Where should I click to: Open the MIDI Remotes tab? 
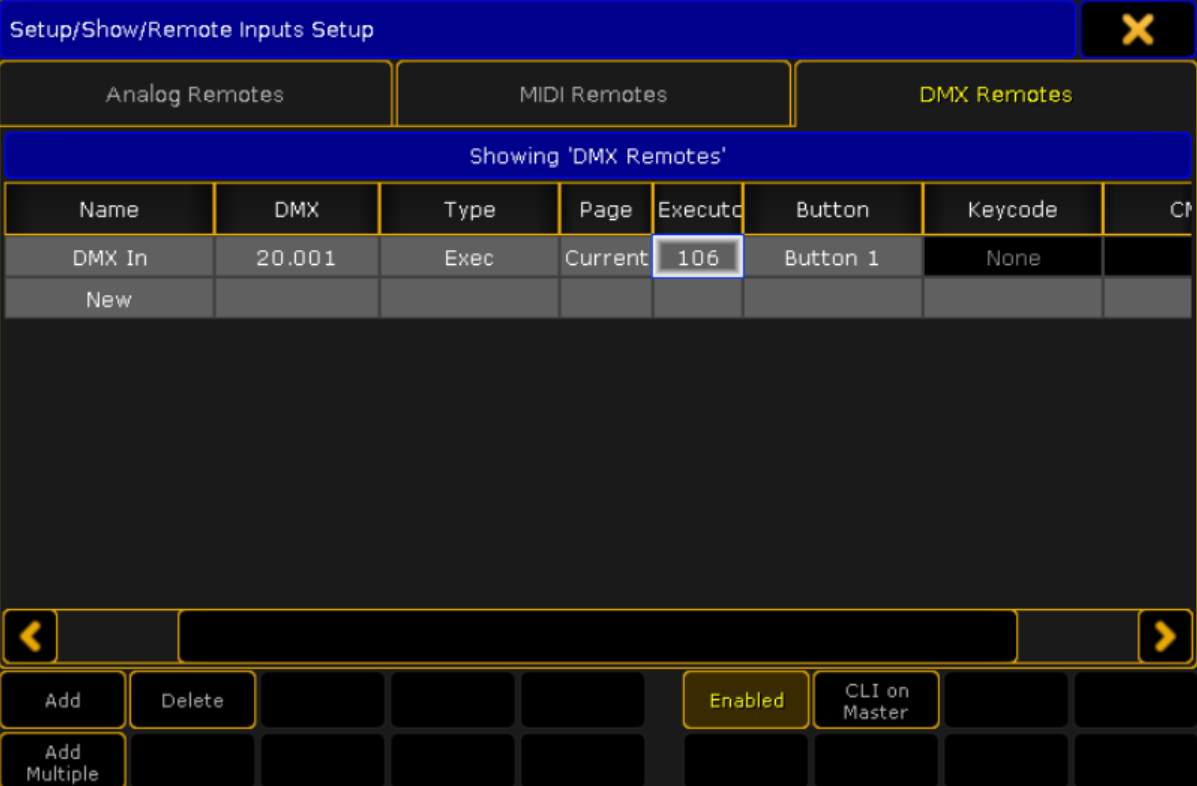point(593,94)
